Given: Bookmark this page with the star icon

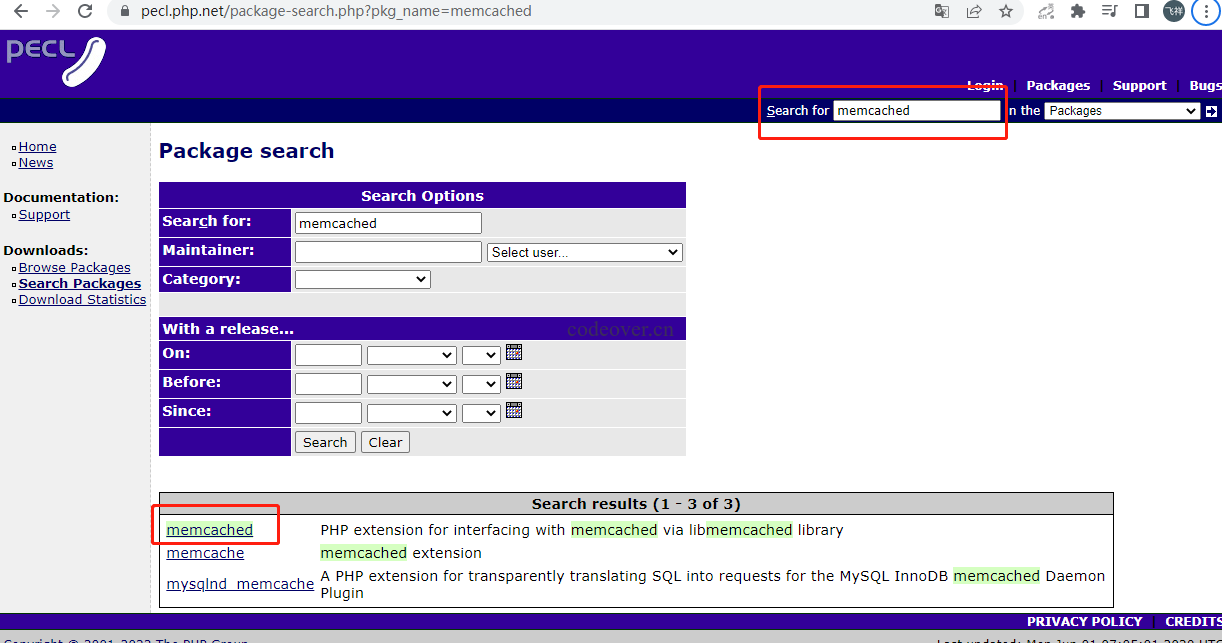Looking at the screenshot, I should coord(1005,12).
